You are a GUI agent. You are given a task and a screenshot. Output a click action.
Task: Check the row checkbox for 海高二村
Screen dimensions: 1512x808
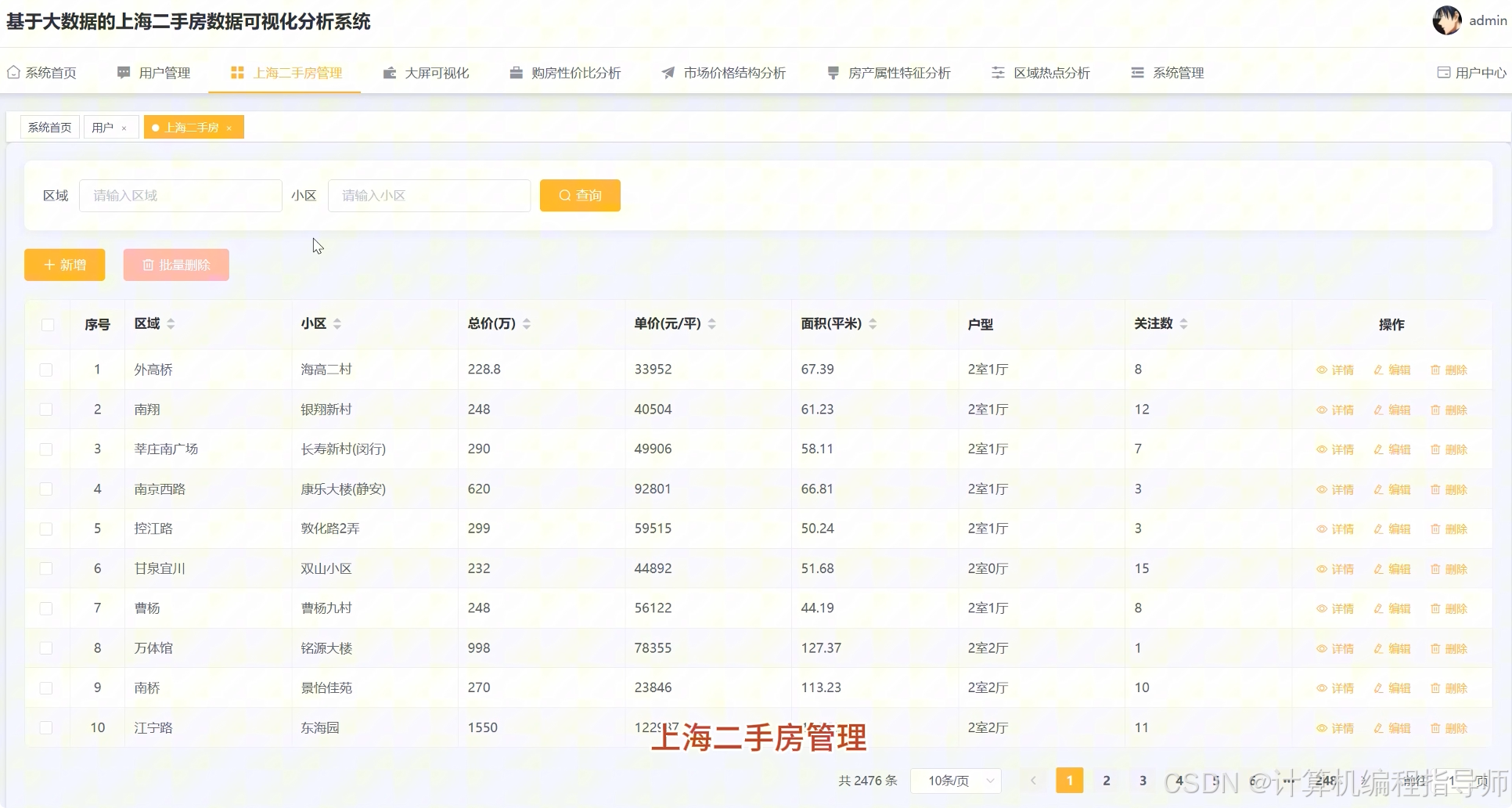[x=47, y=370]
